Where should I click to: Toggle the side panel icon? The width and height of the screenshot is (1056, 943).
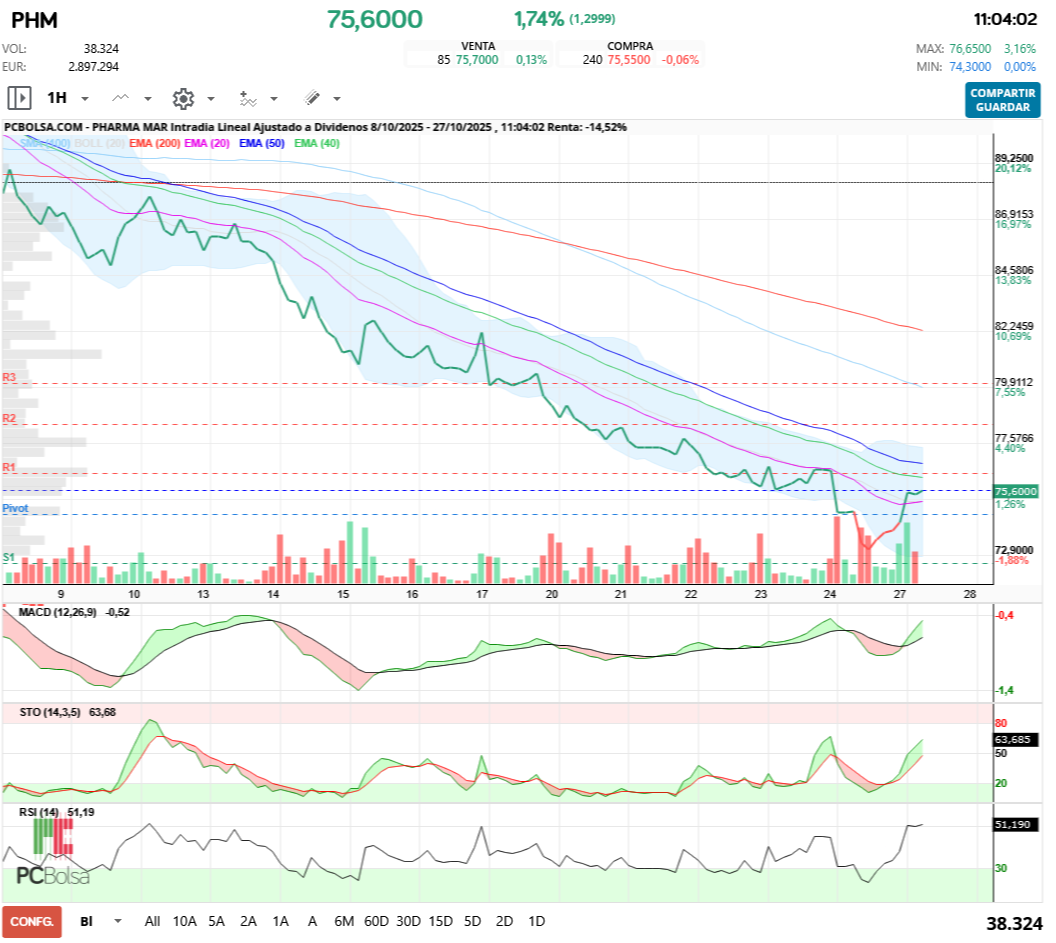coord(19,98)
